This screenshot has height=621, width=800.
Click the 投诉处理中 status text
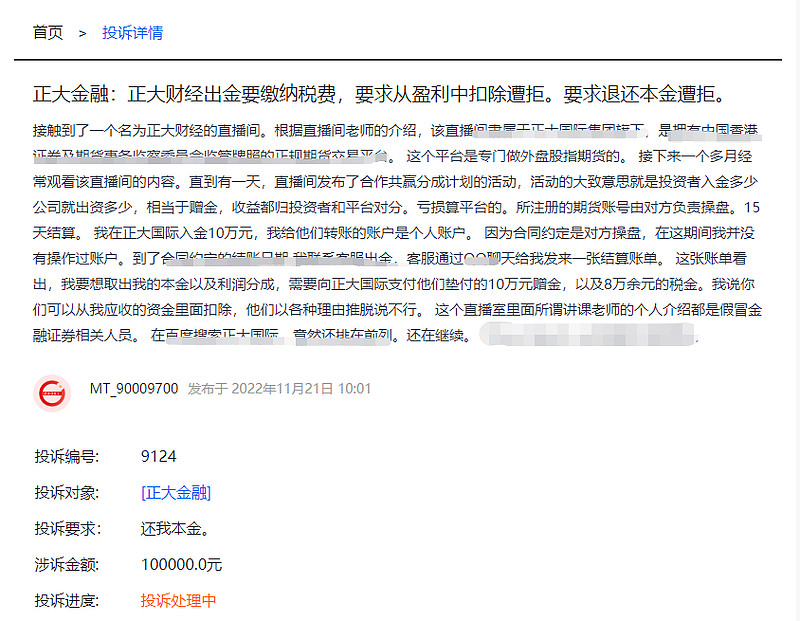pos(179,601)
